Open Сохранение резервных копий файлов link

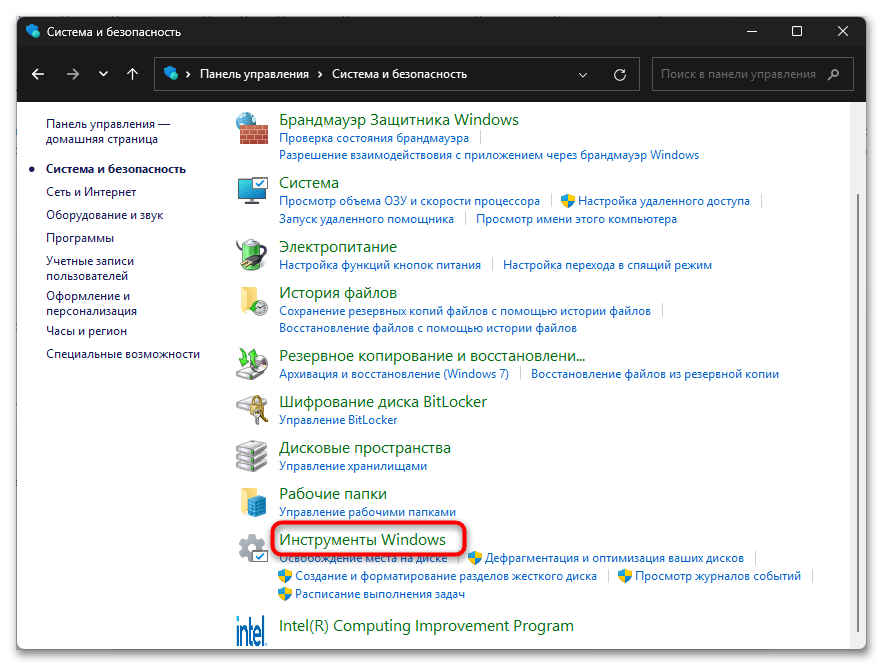[x=465, y=311]
